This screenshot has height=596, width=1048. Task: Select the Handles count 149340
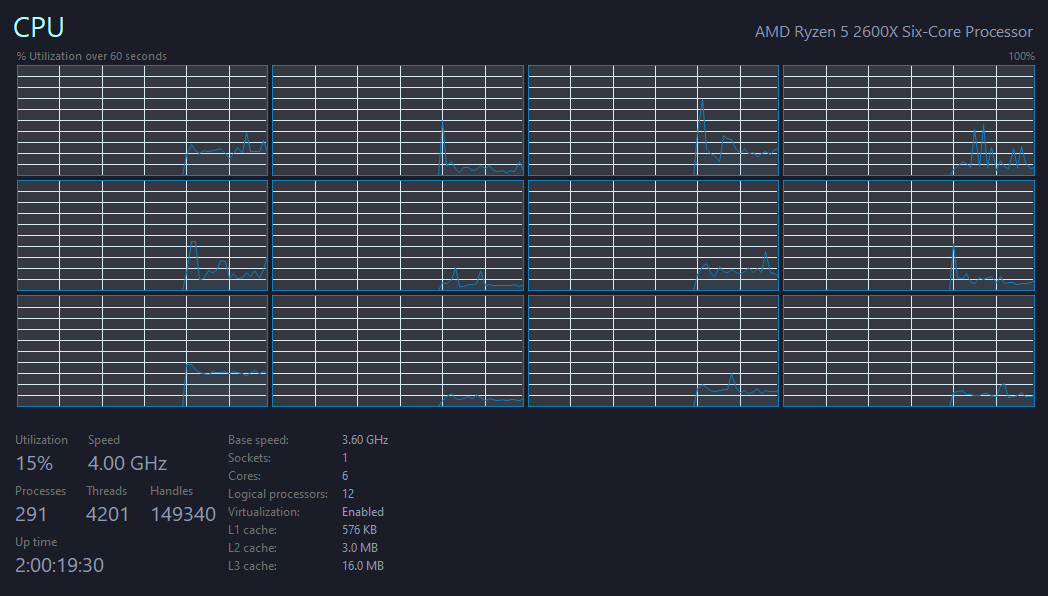(183, 514)
